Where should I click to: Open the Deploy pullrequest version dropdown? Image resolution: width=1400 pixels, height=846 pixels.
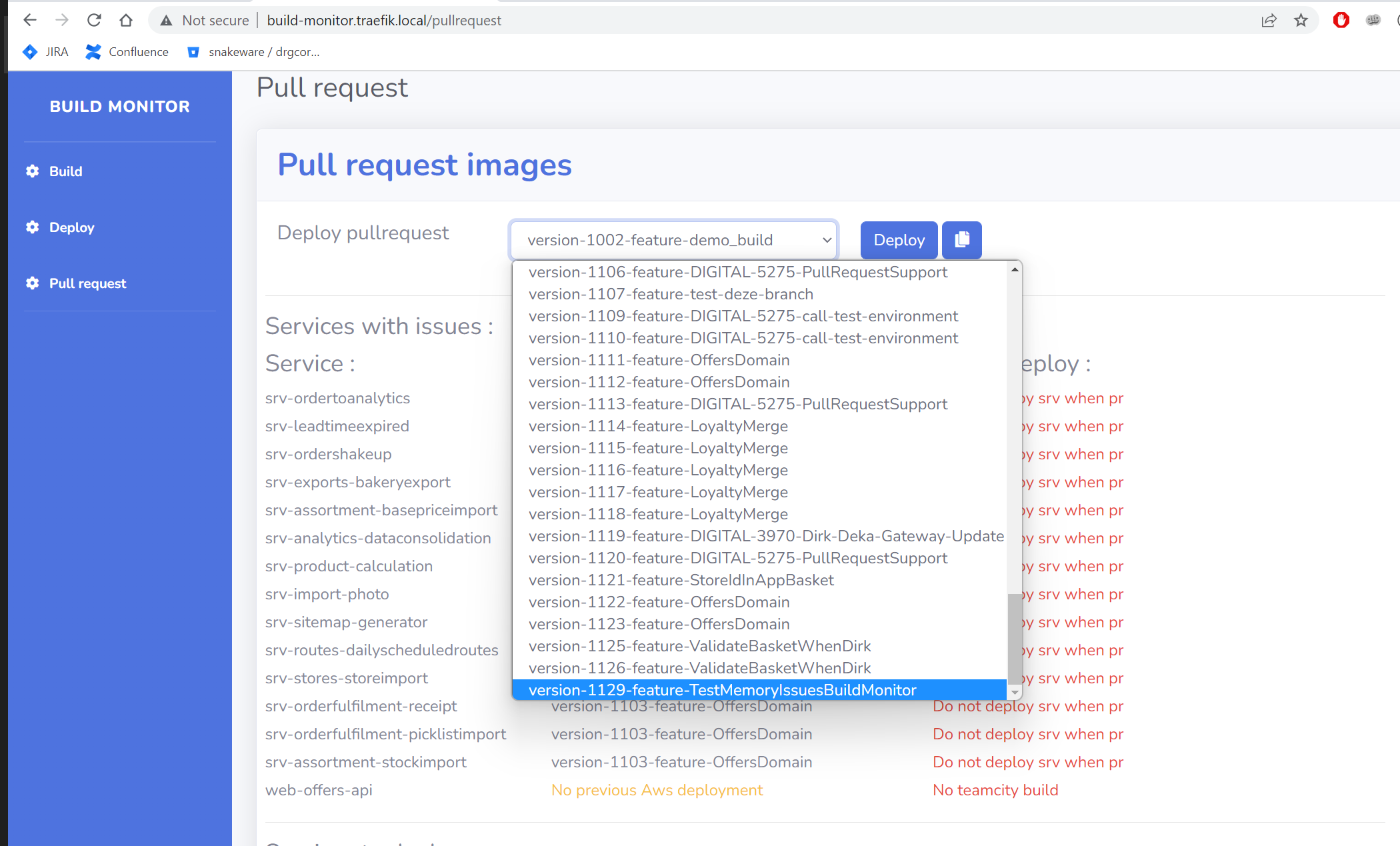pos(673,239)
